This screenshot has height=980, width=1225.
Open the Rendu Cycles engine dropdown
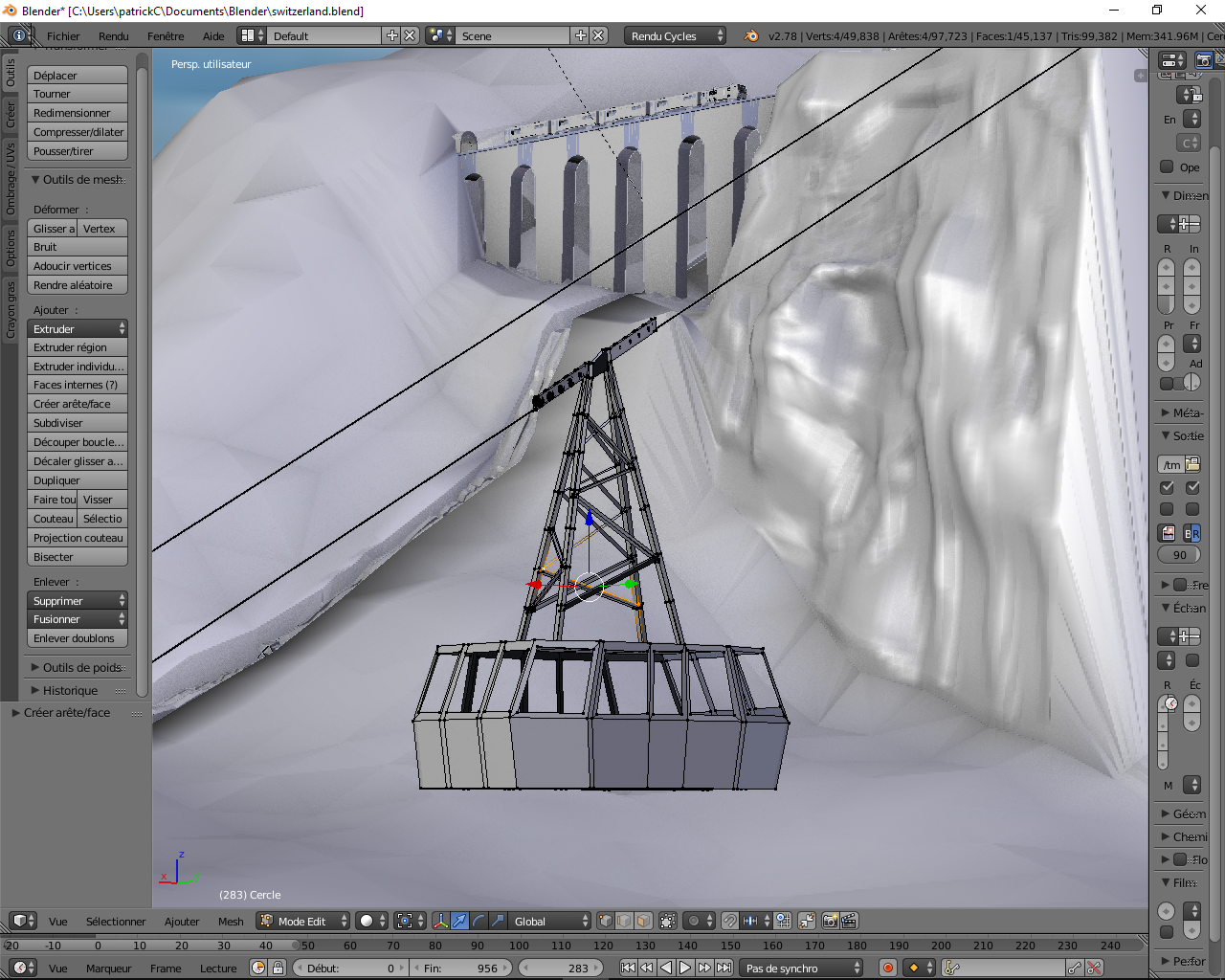tap(676, 35)
